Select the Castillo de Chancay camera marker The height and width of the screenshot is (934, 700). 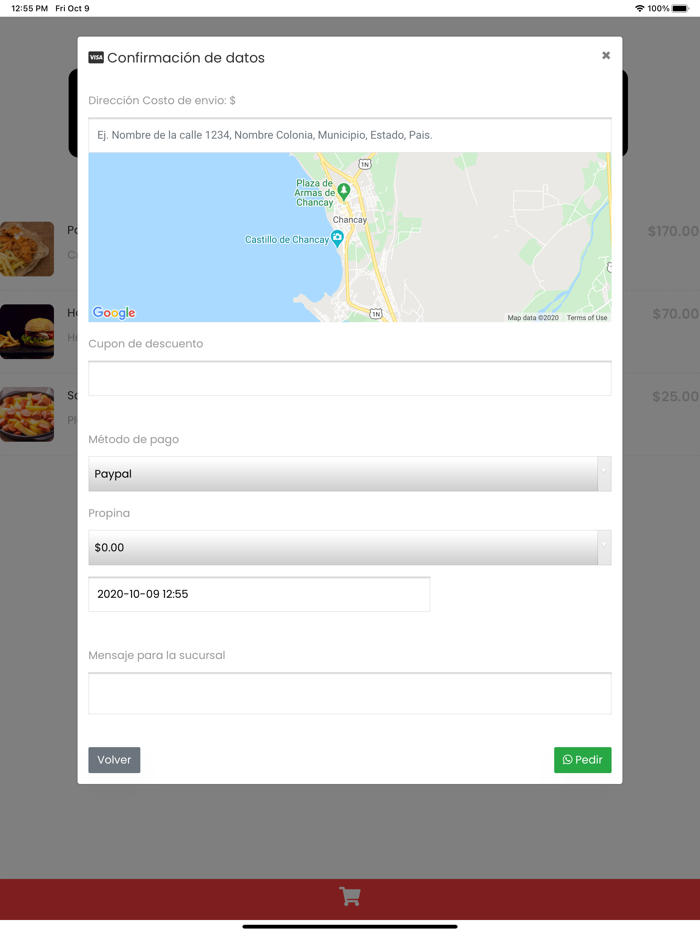pos(337,238)
